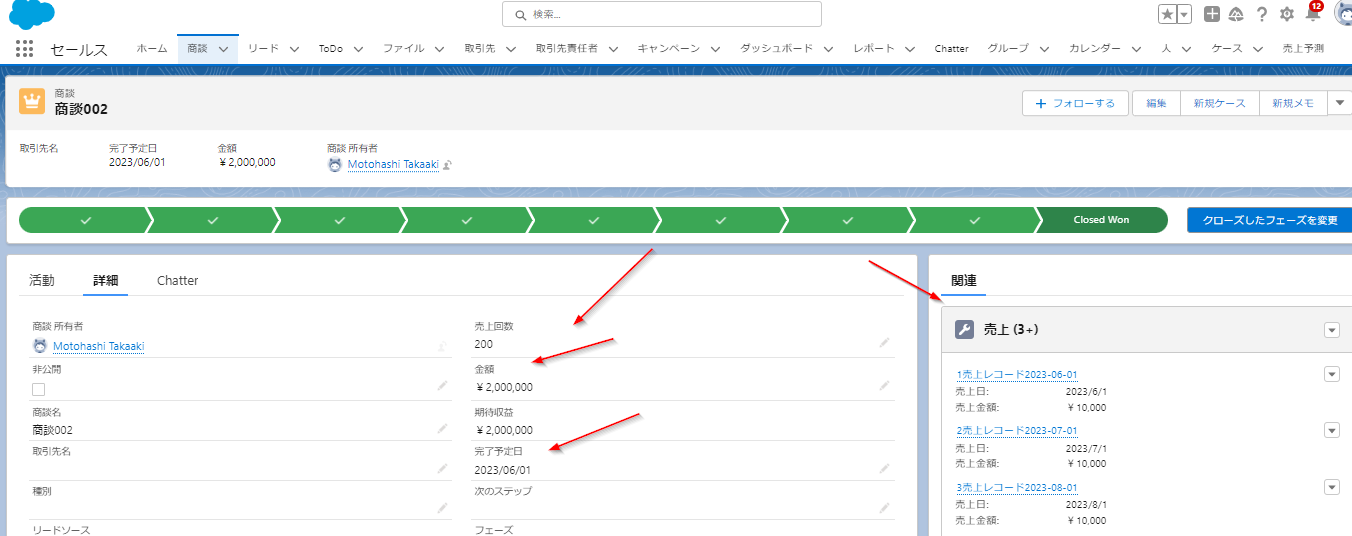Image resolution: width=1352 pixels, height=536 pixels.
Task: Open the グループ nav item
Action: pyautogui.click(x=1008, y=48)
